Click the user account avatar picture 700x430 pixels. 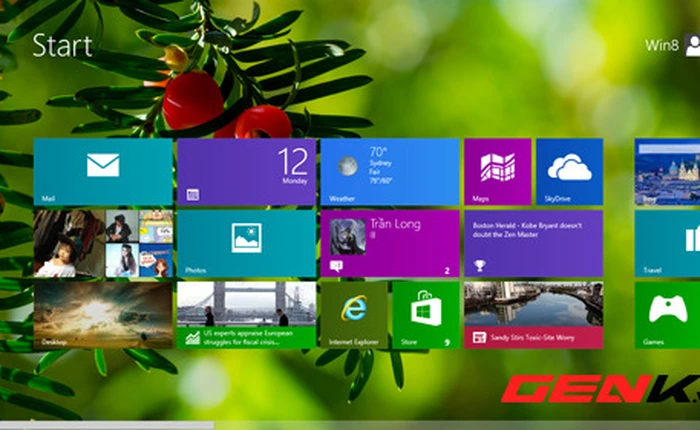point(693,45)
